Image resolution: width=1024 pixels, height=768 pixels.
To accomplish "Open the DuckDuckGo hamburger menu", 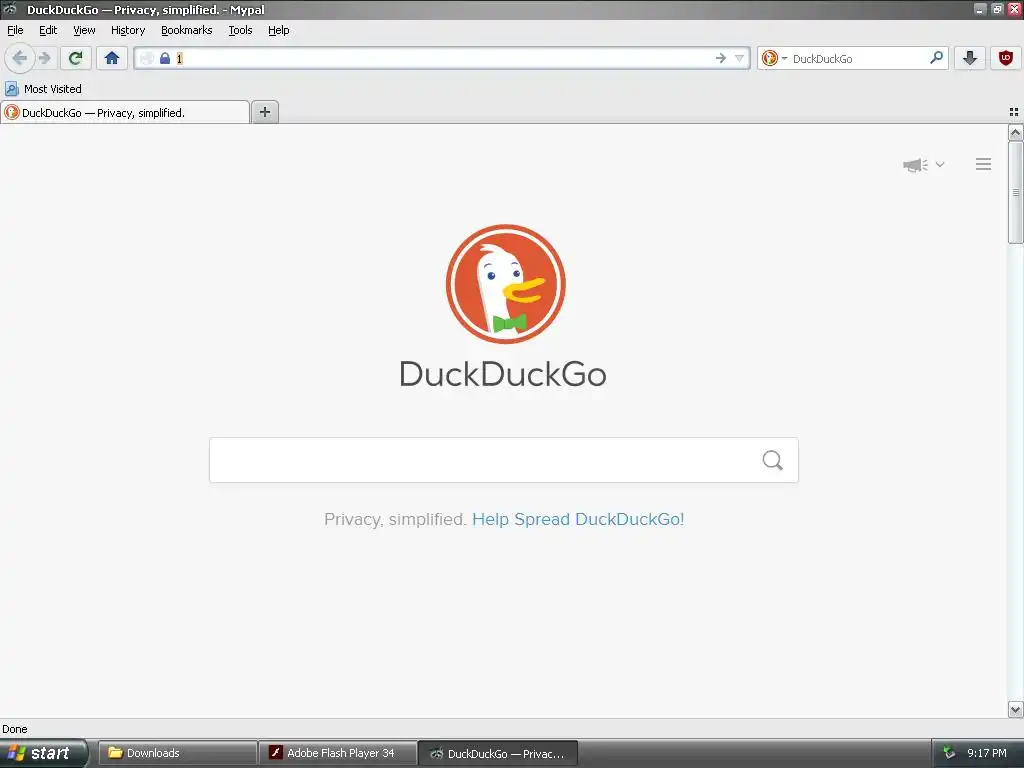I will [x=984, y=164].
